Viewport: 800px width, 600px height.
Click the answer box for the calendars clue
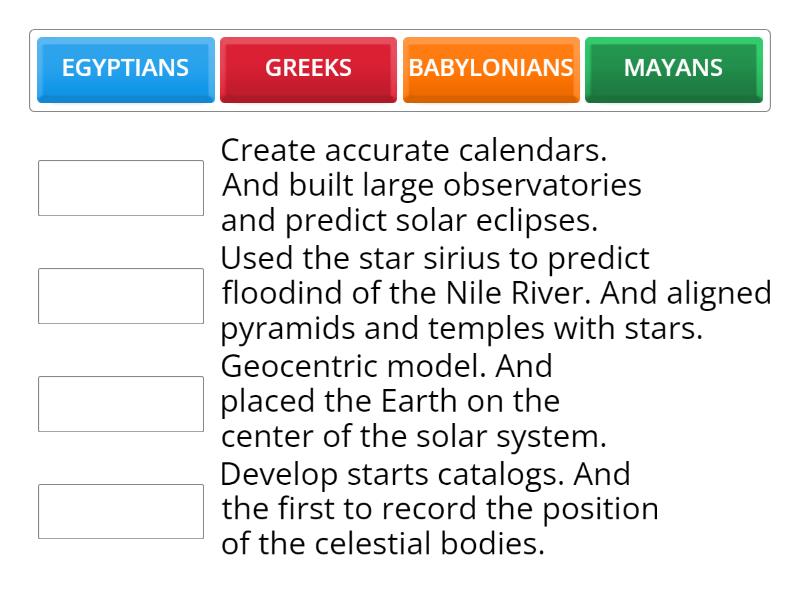pyautogui.click(x=120, y=187)
